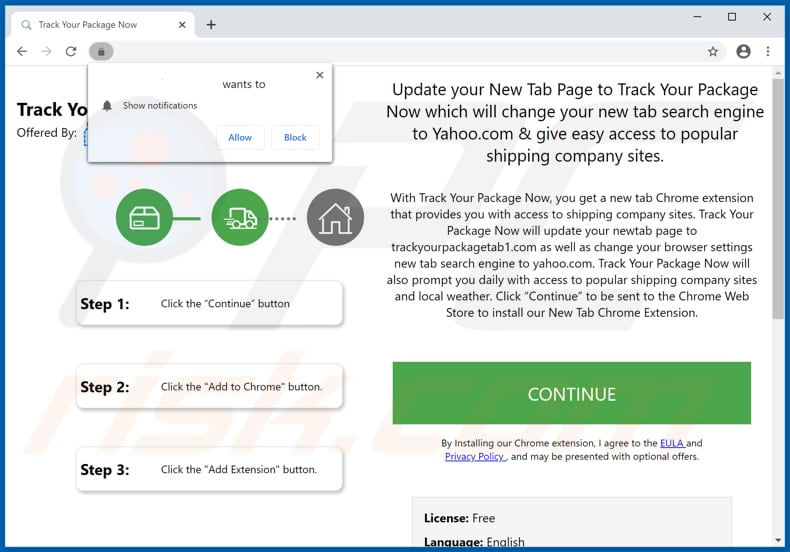
Task: Click the green package box icon
Action: tap(144, 217)
